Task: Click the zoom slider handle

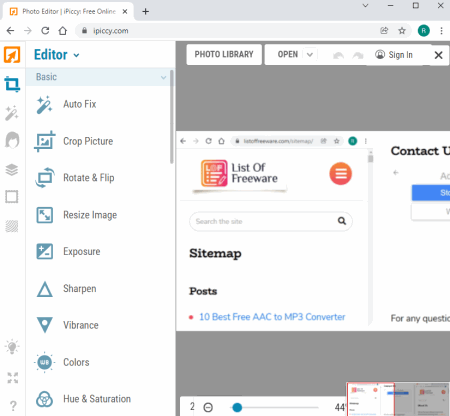Action: point(237,407)
